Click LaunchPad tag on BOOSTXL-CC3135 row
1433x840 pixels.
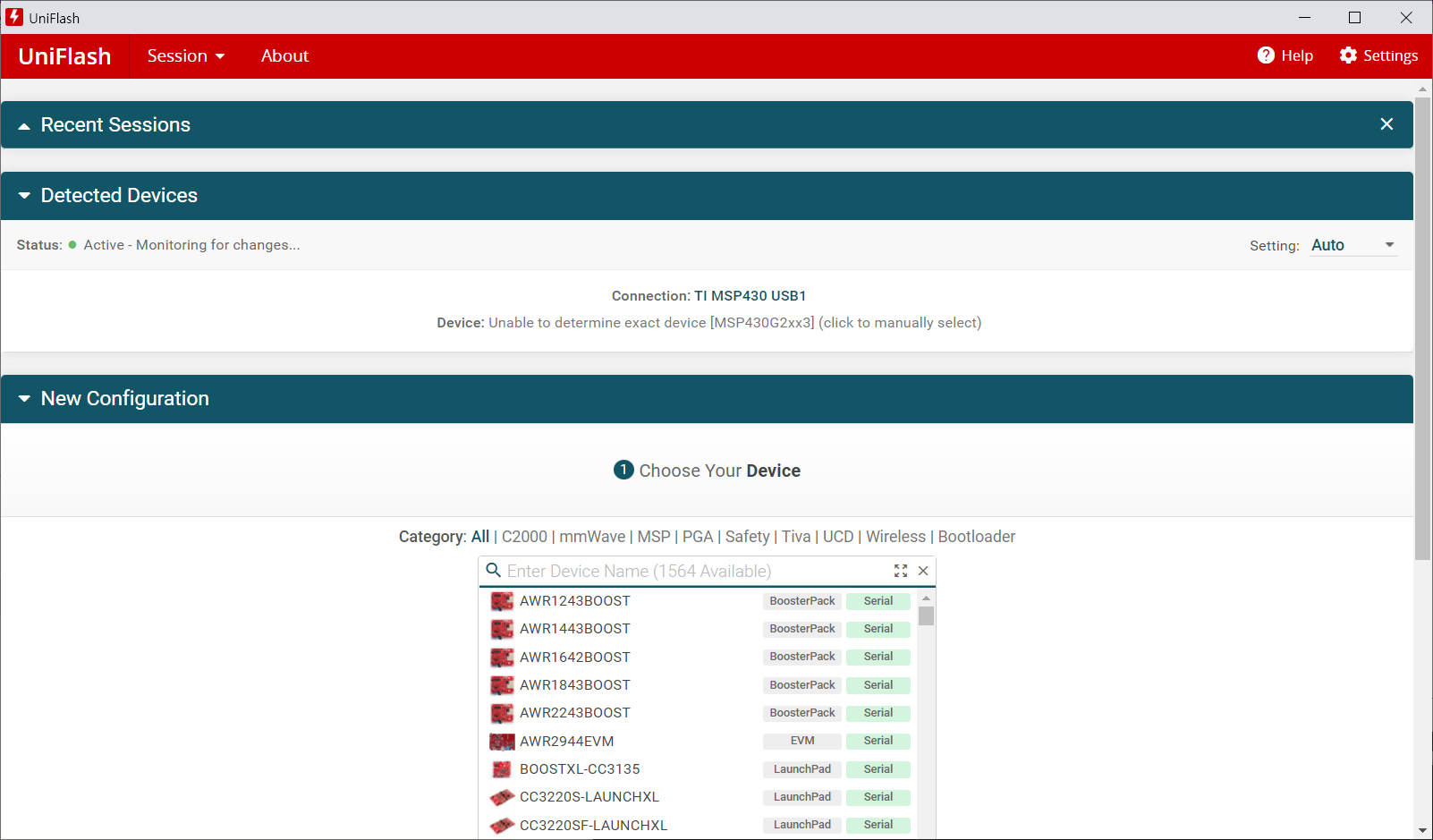click(802, 769)
